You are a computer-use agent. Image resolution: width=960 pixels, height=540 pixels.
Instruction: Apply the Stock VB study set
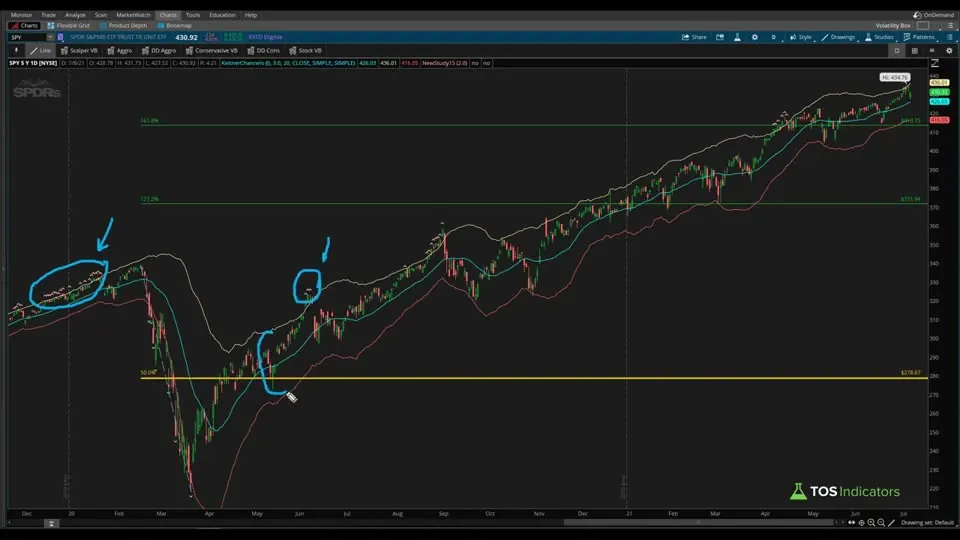[x=306, y=51]
